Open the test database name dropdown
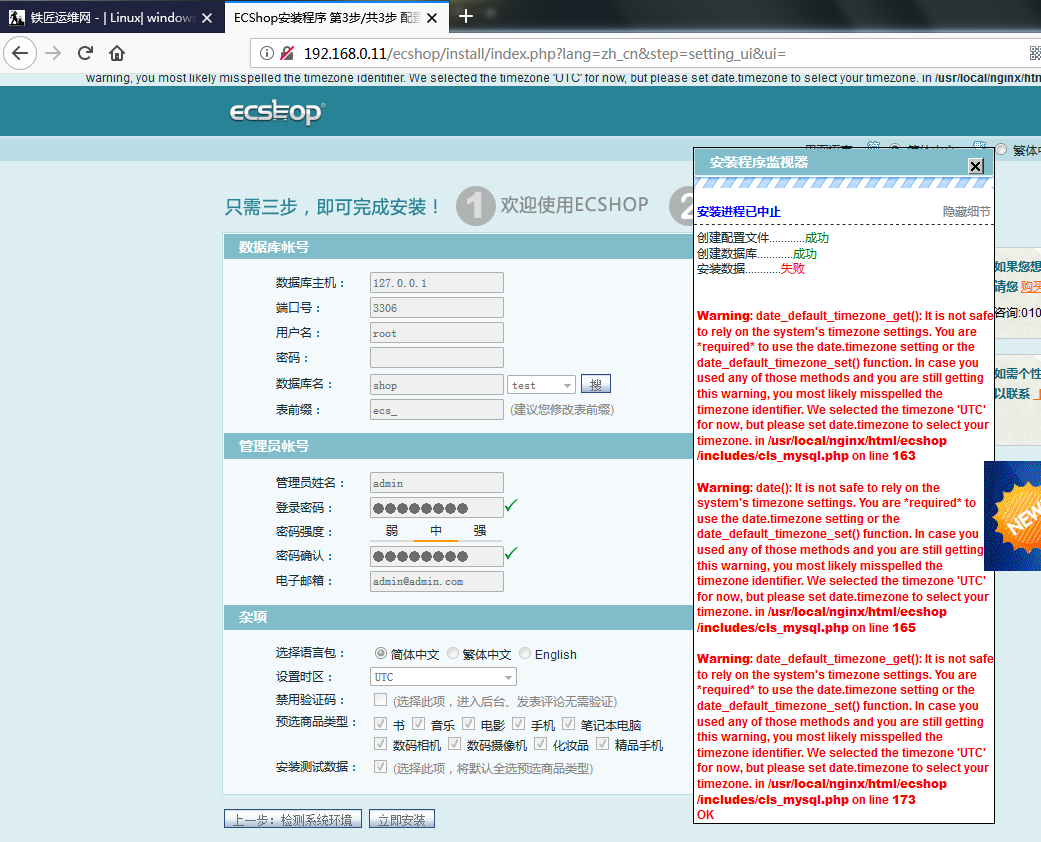 (541, 385)
